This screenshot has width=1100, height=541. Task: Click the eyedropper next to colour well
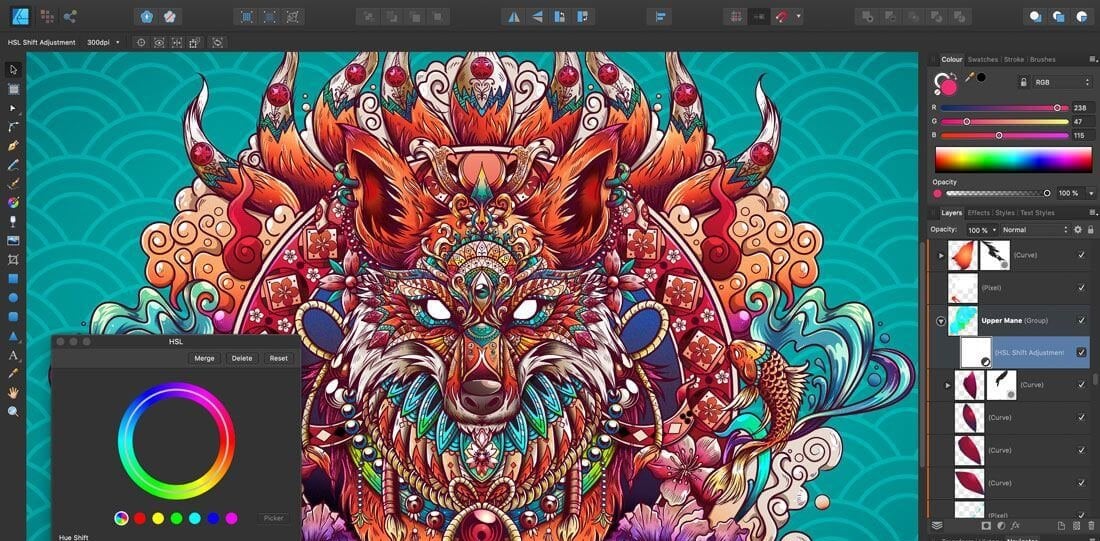pos(970,78)
